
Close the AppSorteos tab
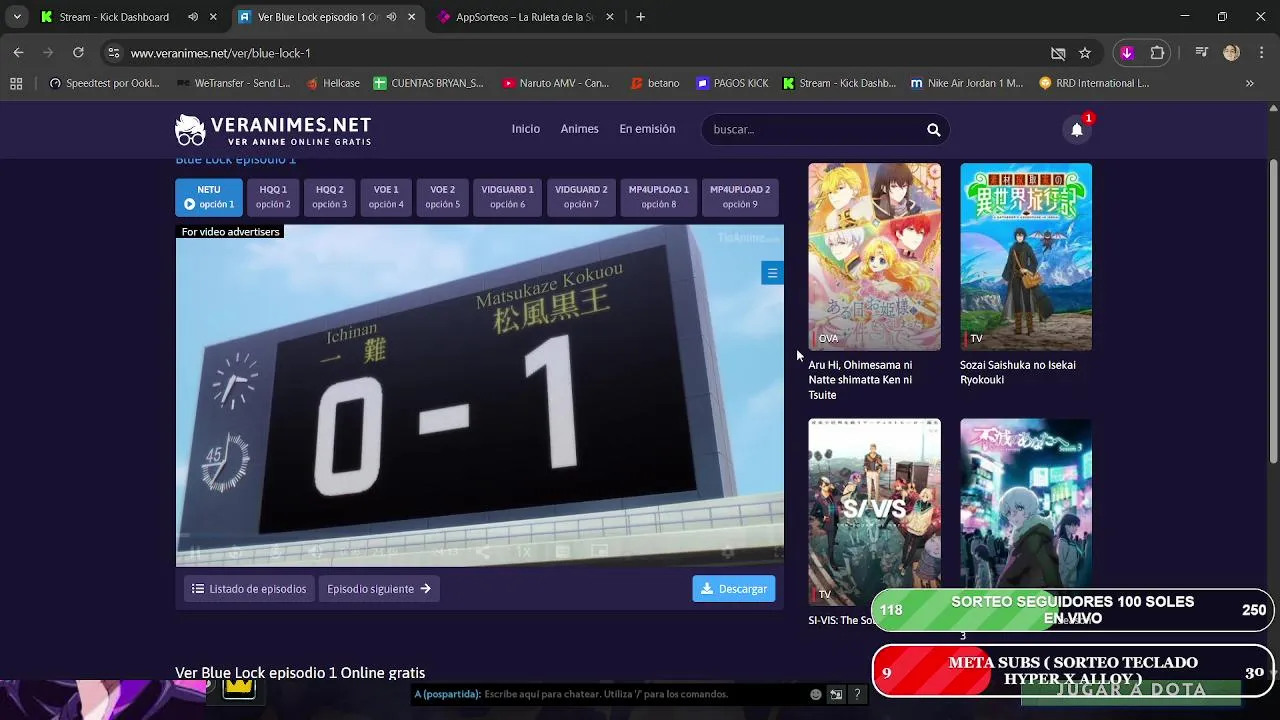(609, 17)
